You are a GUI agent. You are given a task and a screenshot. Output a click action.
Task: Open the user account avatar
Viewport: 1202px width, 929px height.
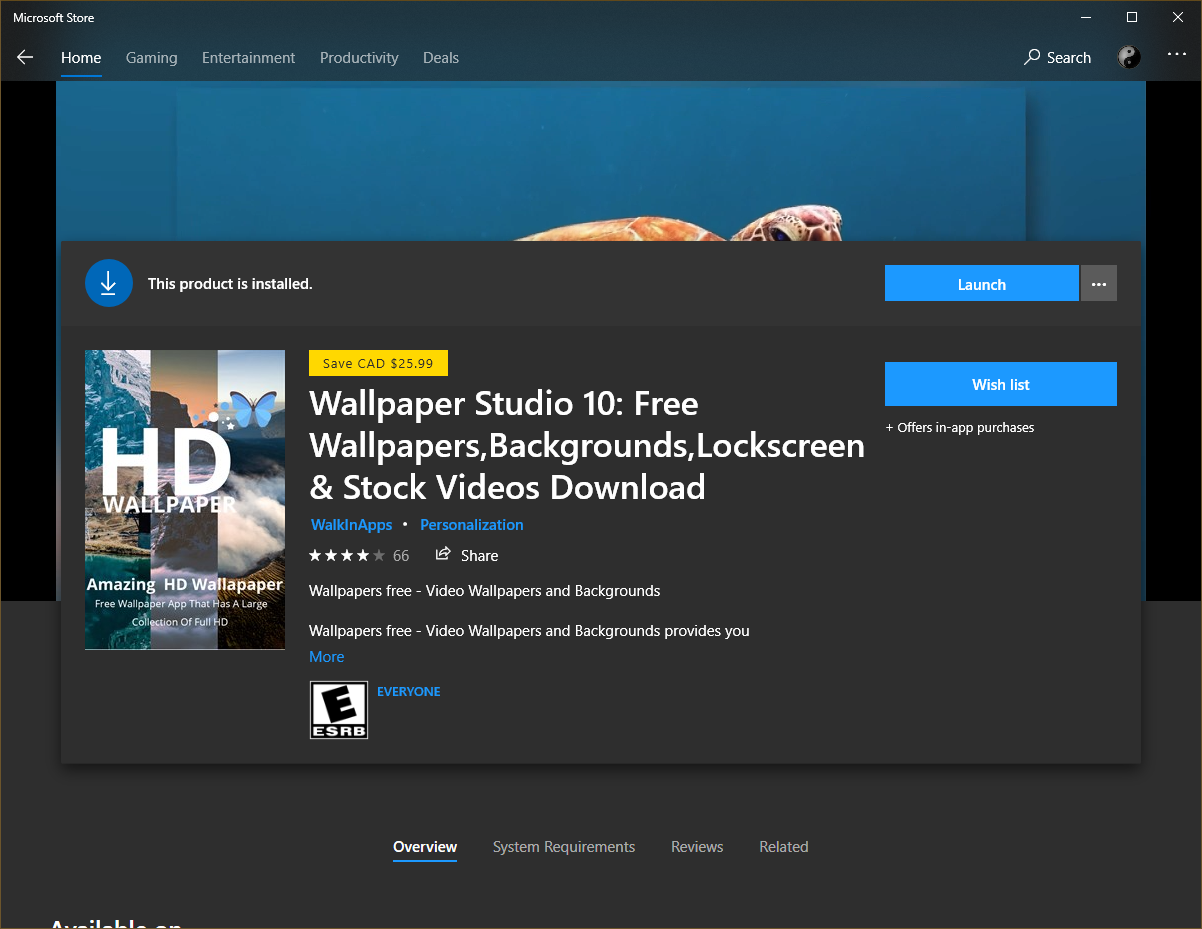[1129, 57]
